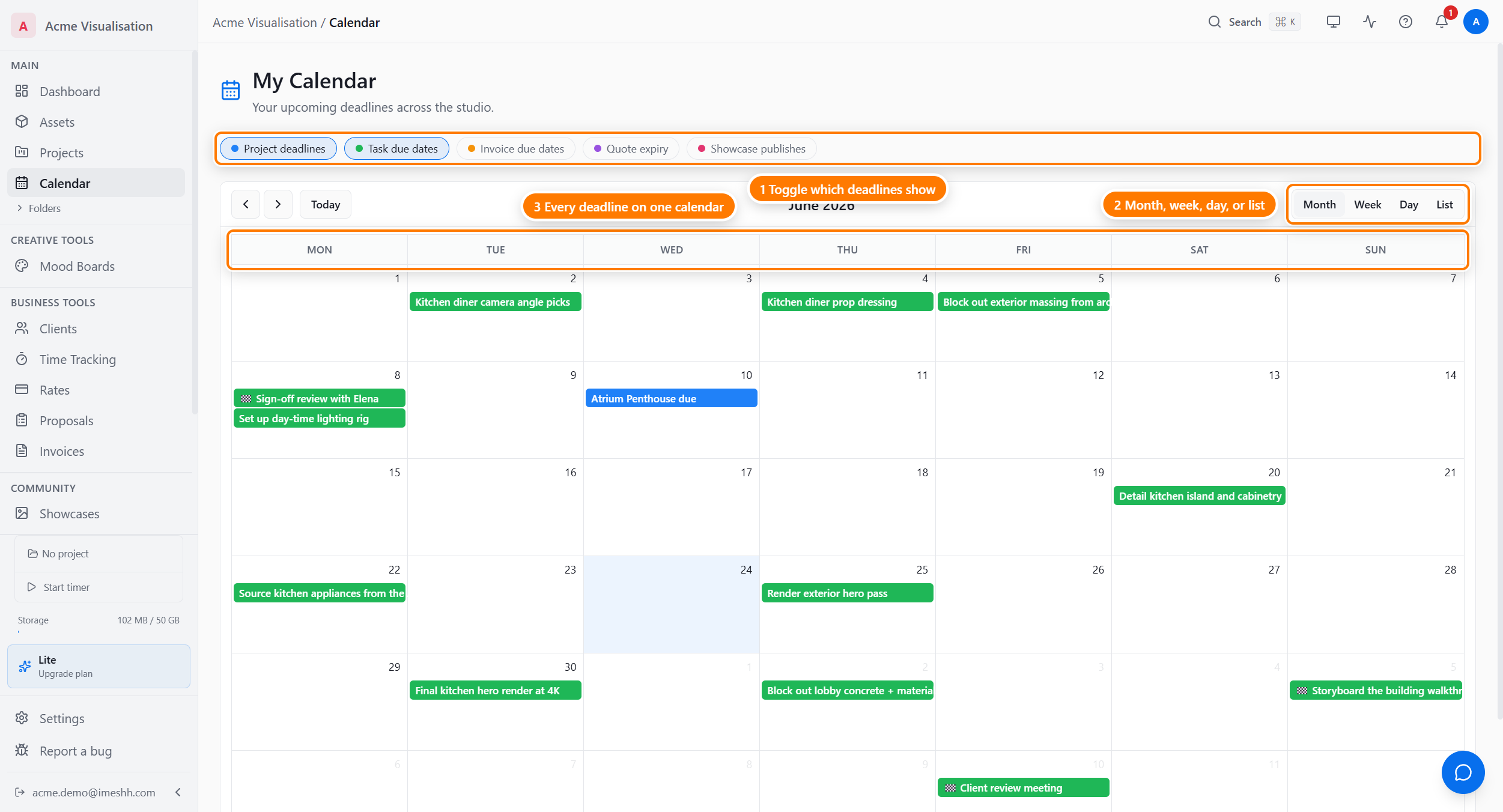This screenshot has height=812, width=1503.
Task: Open Calendar in the sidebar
Action: pos(96,183)
